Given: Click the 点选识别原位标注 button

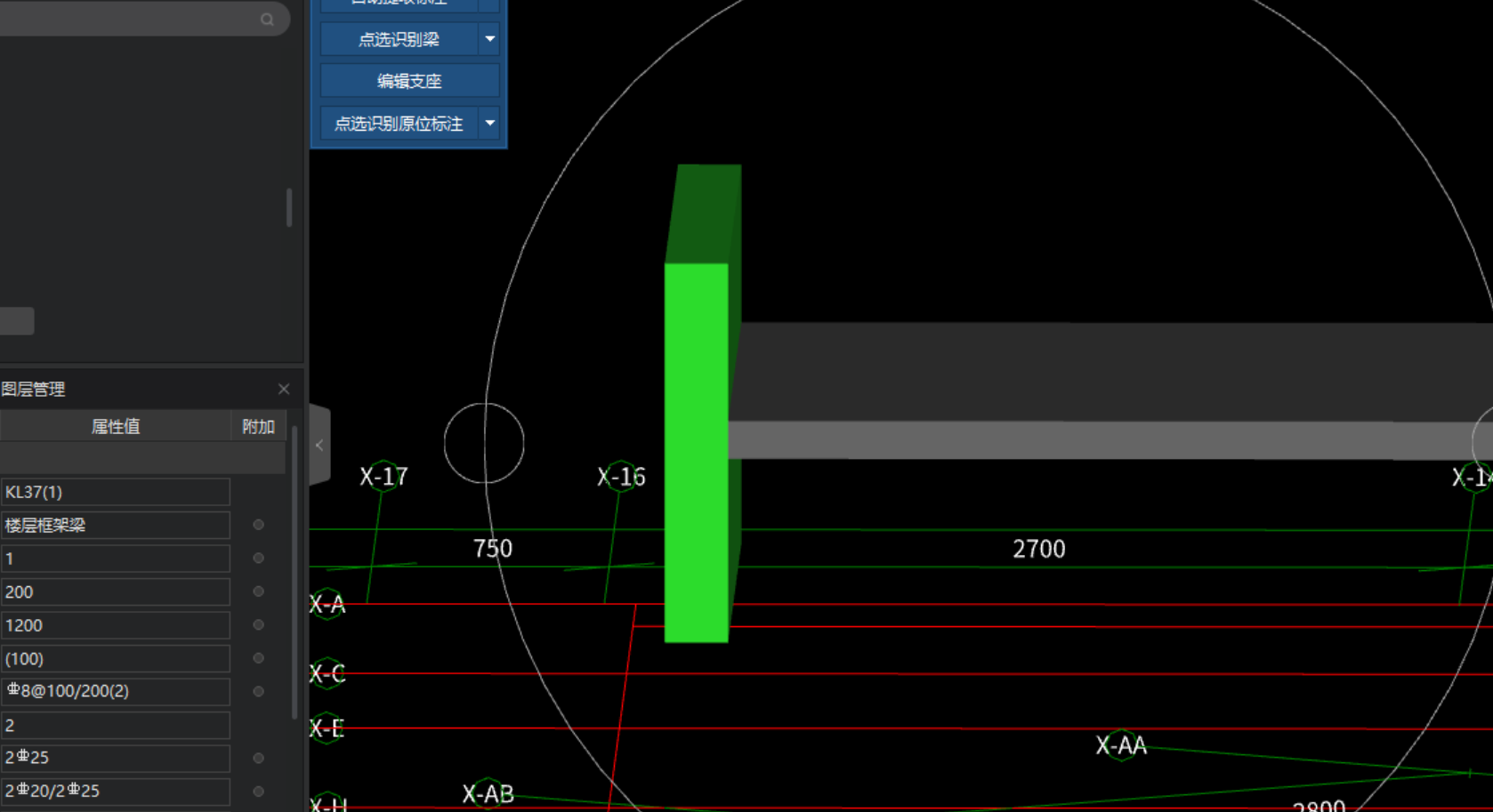Looking at the screenshot, I should tap(399, 124).
